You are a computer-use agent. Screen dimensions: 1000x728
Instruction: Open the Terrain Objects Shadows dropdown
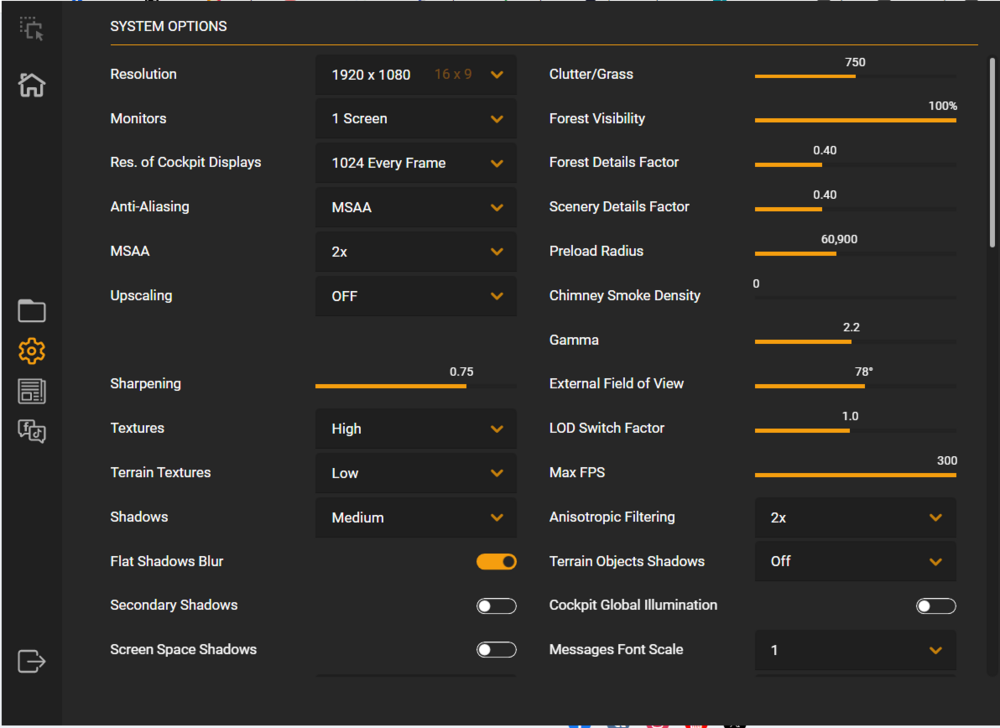(x=855, y=562)
